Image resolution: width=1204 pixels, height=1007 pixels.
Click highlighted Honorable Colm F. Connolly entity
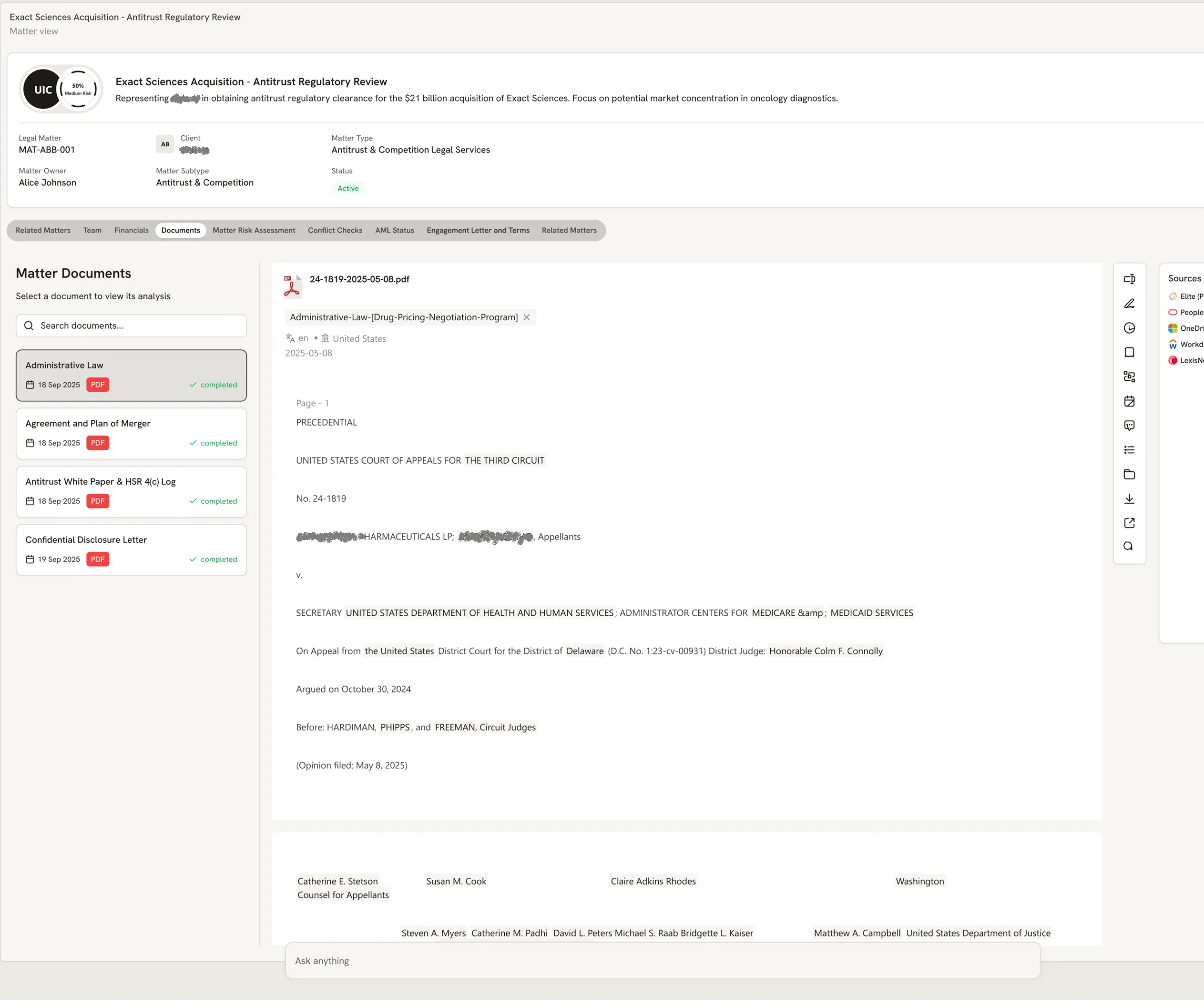tap(826, 651)
